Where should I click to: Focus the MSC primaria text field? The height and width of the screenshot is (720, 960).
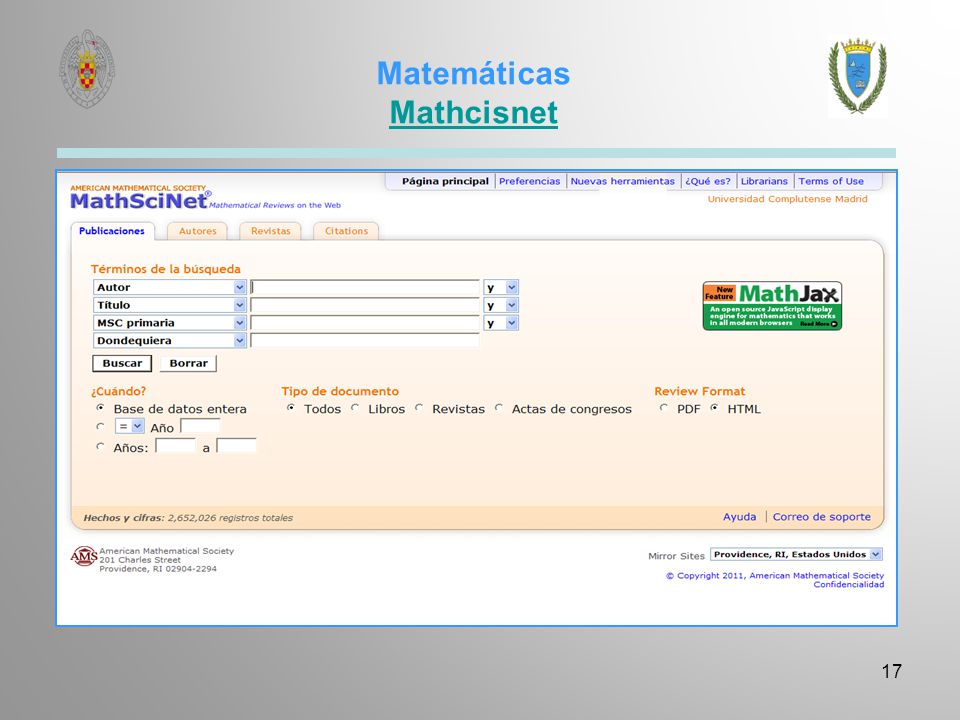click(364, 323)
